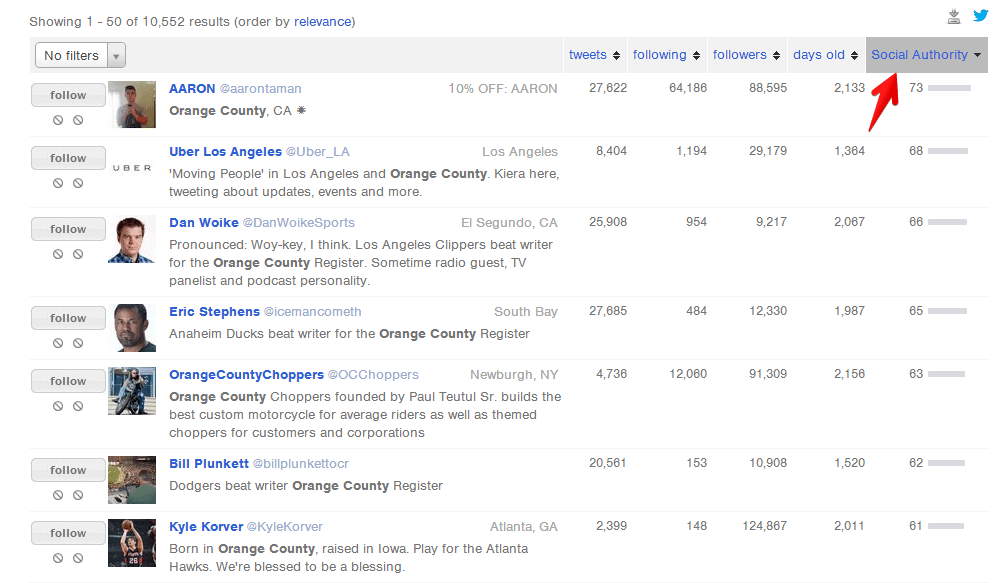The width and height of the screenshot is (993, 583).
Task: Open the @billplunkettocr handle link
Action: 301,464
